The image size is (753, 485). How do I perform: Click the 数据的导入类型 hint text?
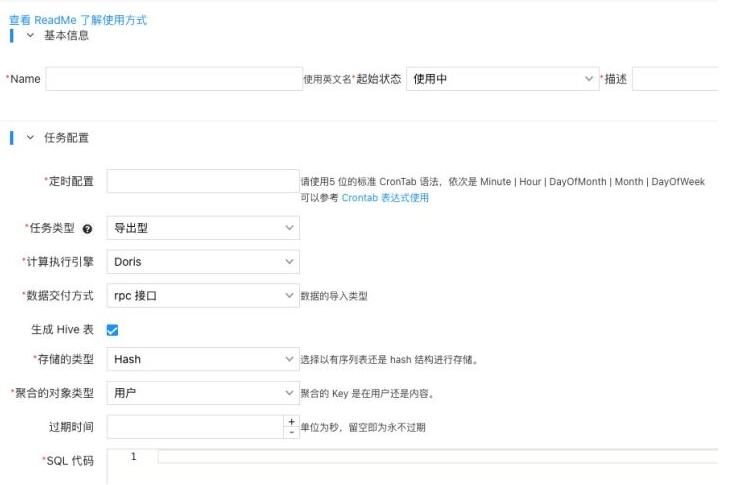tap(334, 296)
